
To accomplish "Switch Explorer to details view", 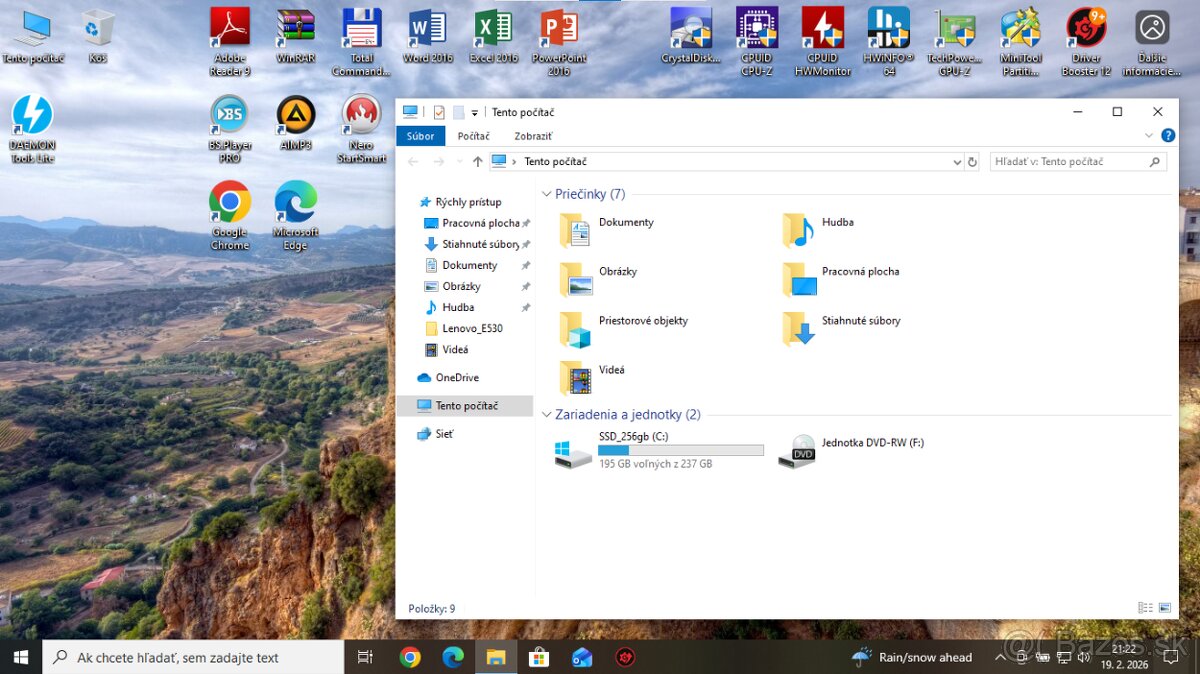I will [1143, 607].
